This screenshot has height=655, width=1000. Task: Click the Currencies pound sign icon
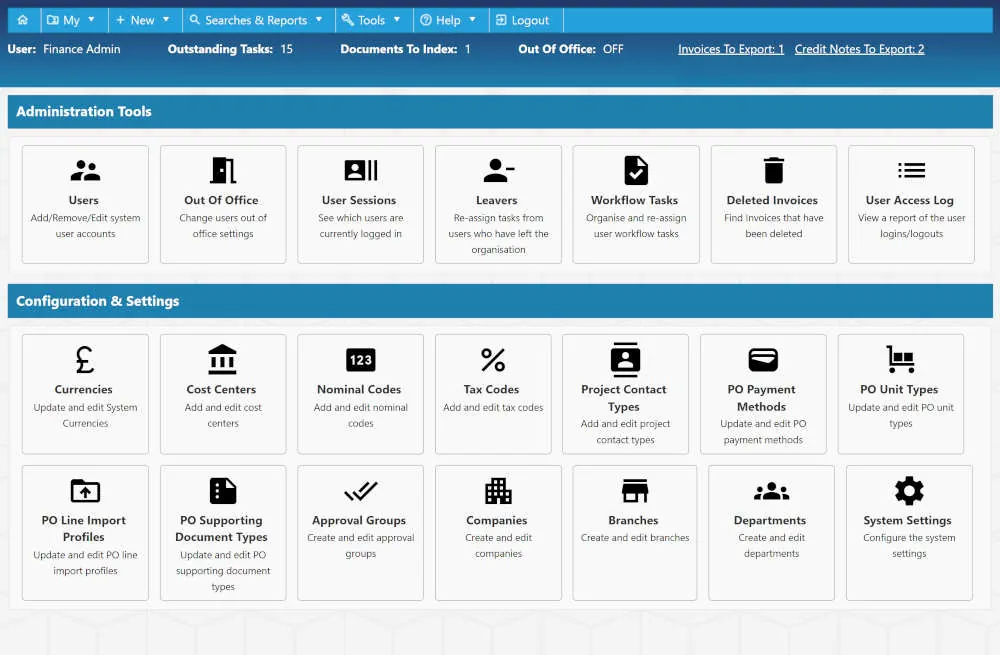tap(85, 360)
